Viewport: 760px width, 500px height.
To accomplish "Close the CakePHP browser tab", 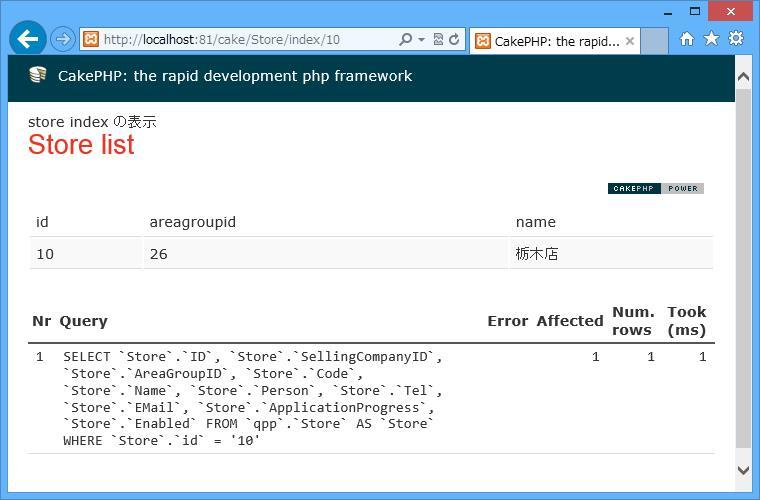I will pos(629,41).
